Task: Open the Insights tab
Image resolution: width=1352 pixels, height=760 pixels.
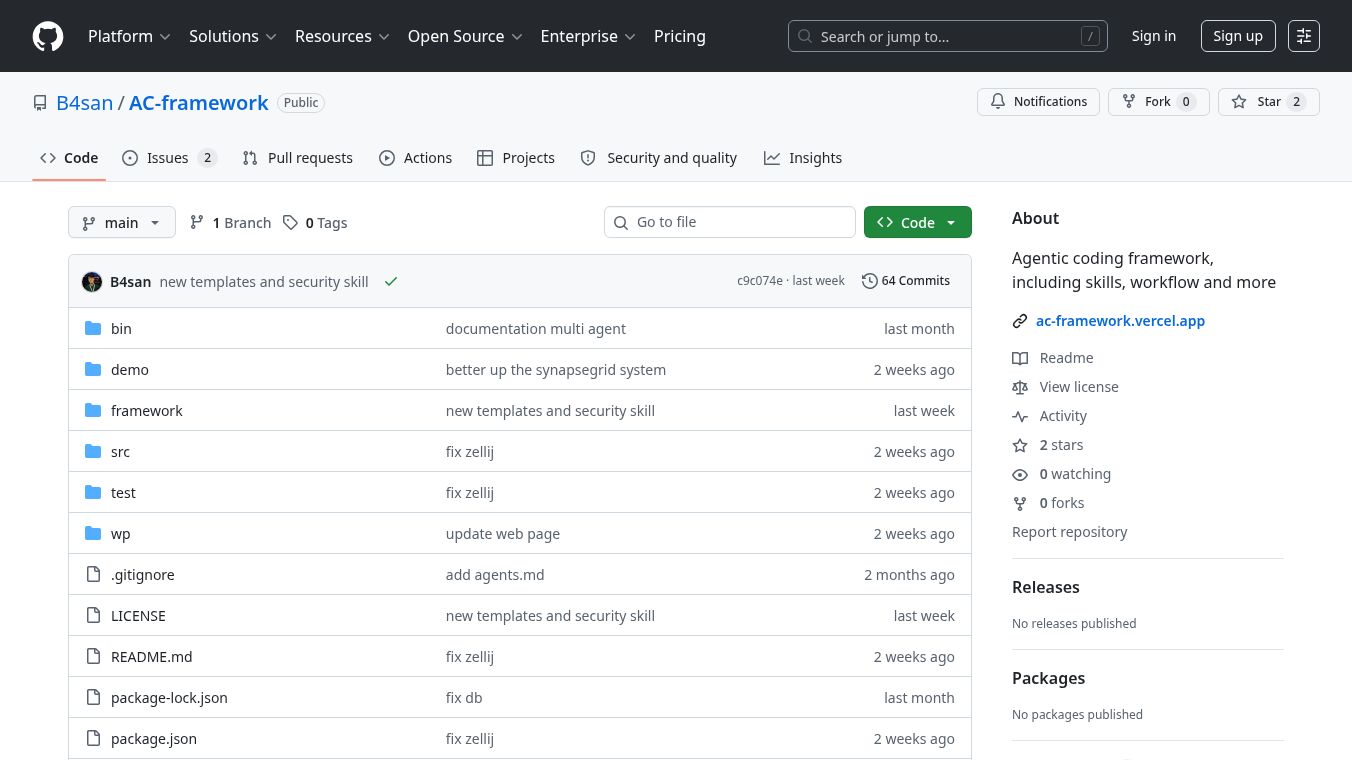Action: coord(803,157)
